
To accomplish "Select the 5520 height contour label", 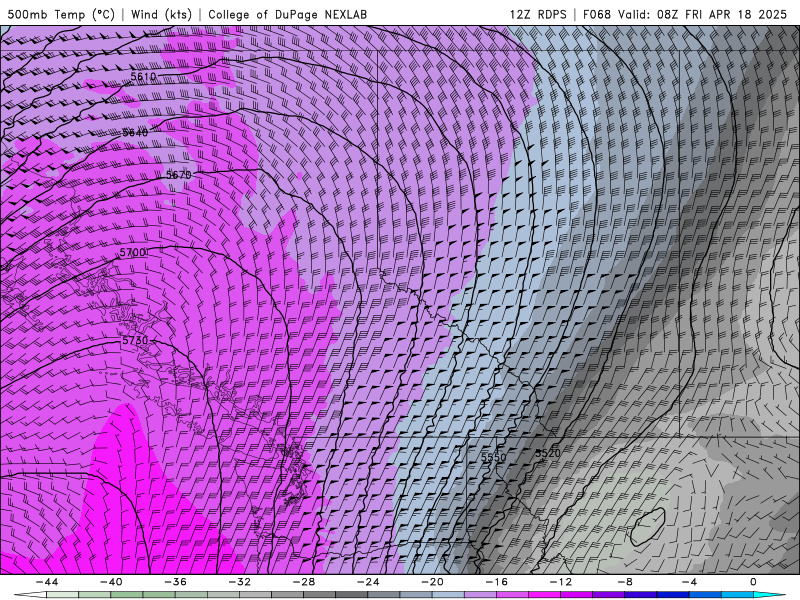I will pos(547,453).
